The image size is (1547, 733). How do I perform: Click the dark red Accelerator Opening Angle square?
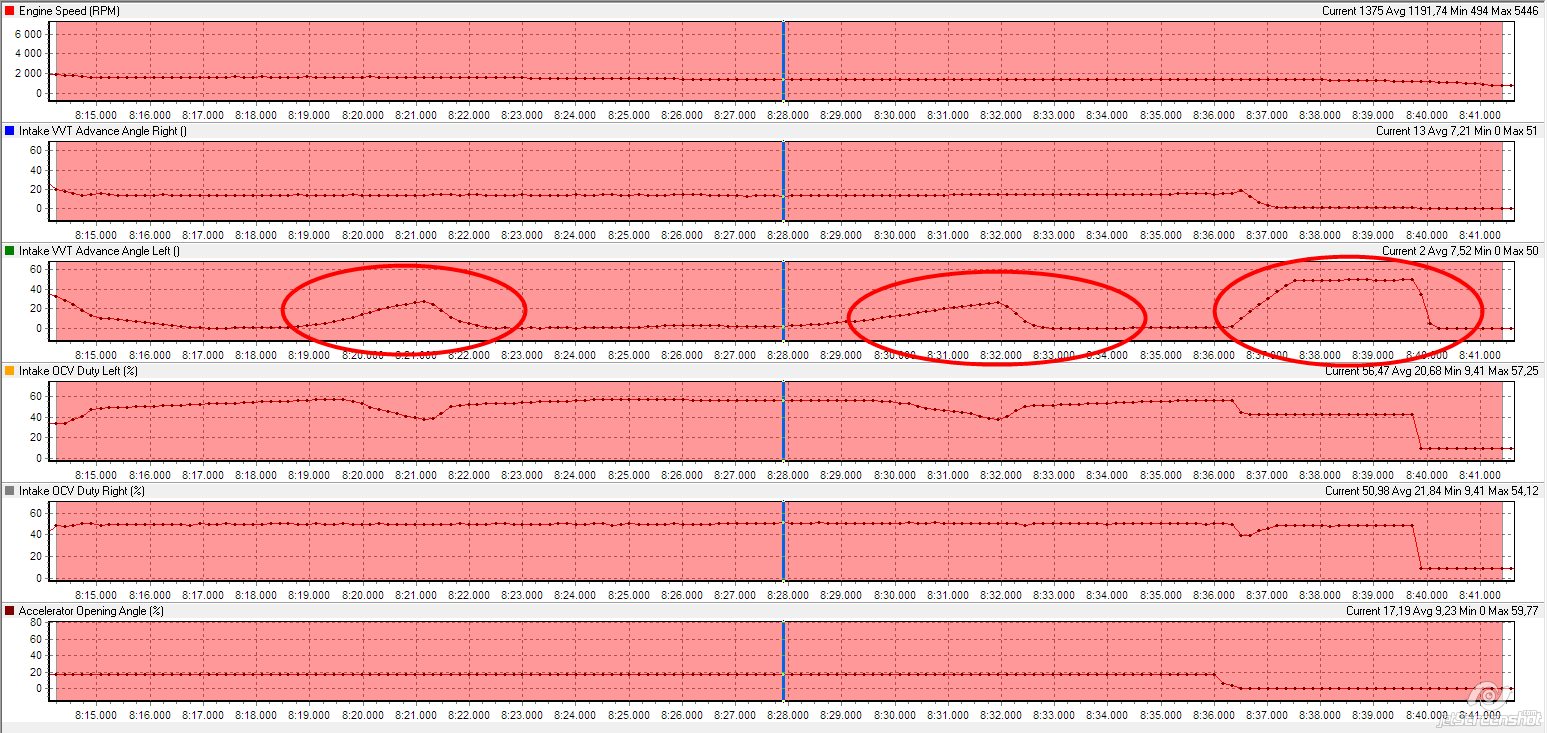click(10, 611)
